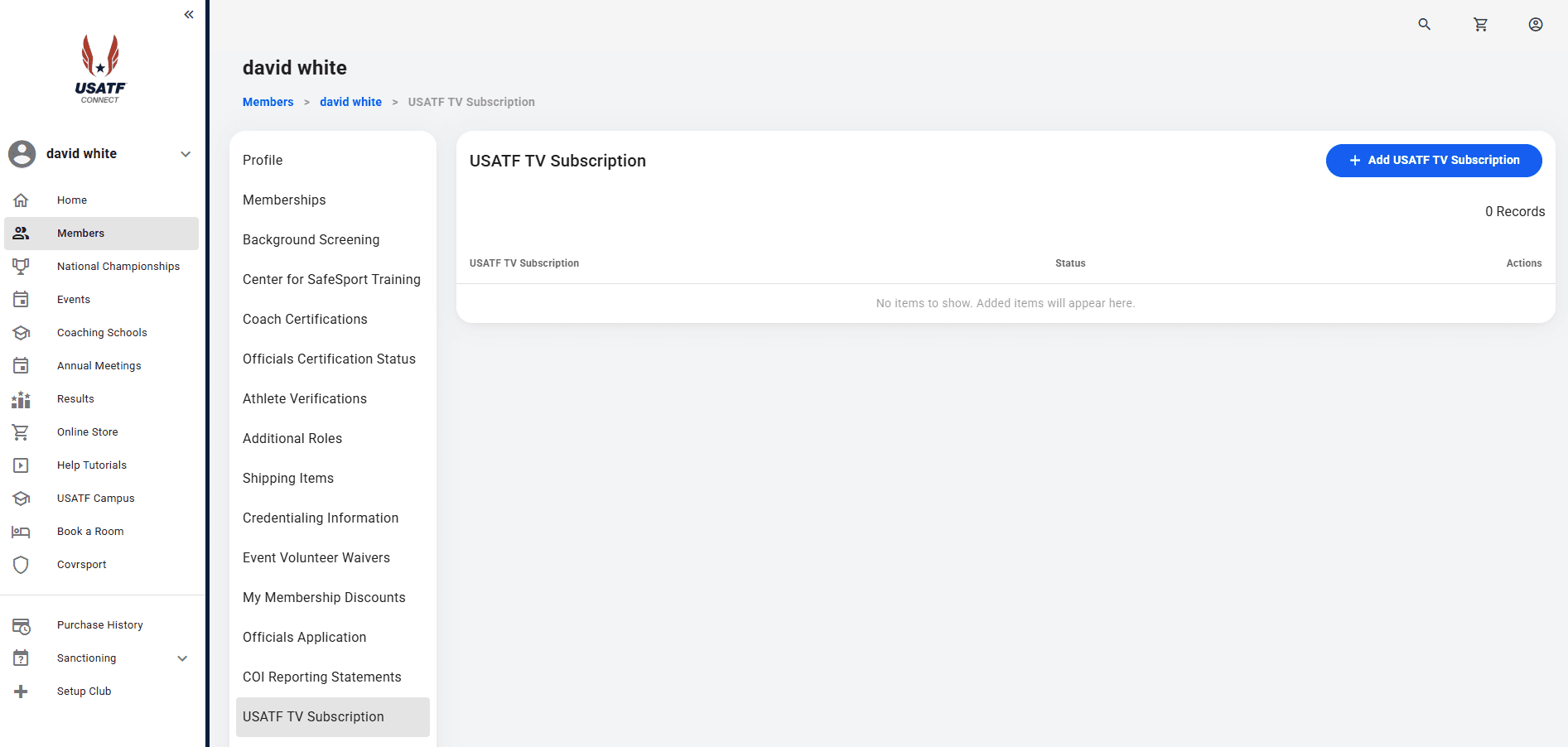Click the Members breadcrumb link
This screenshot has width=1568, height=747.
268,102
